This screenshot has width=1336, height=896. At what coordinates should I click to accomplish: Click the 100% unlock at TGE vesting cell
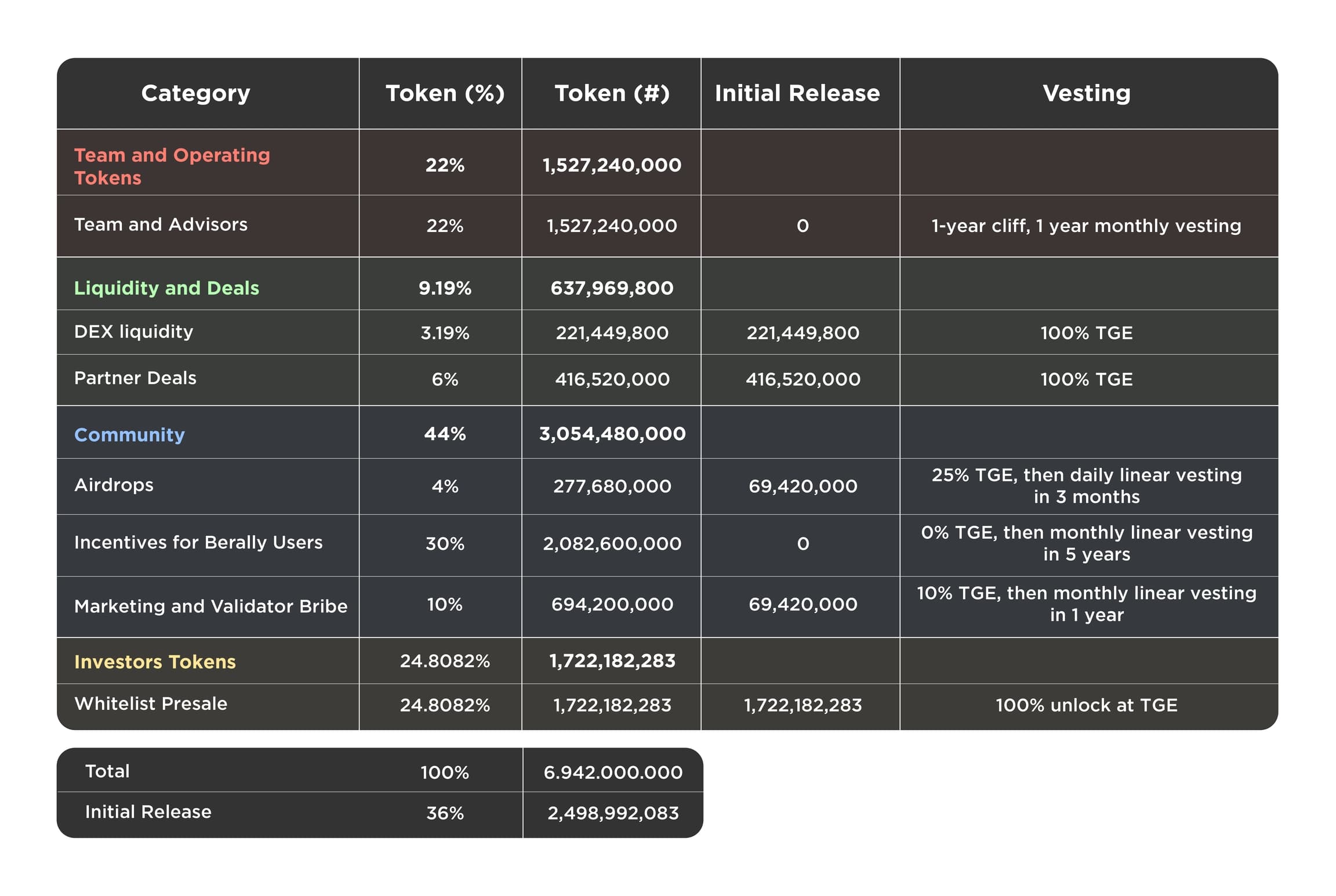(x=1085, y=705)
